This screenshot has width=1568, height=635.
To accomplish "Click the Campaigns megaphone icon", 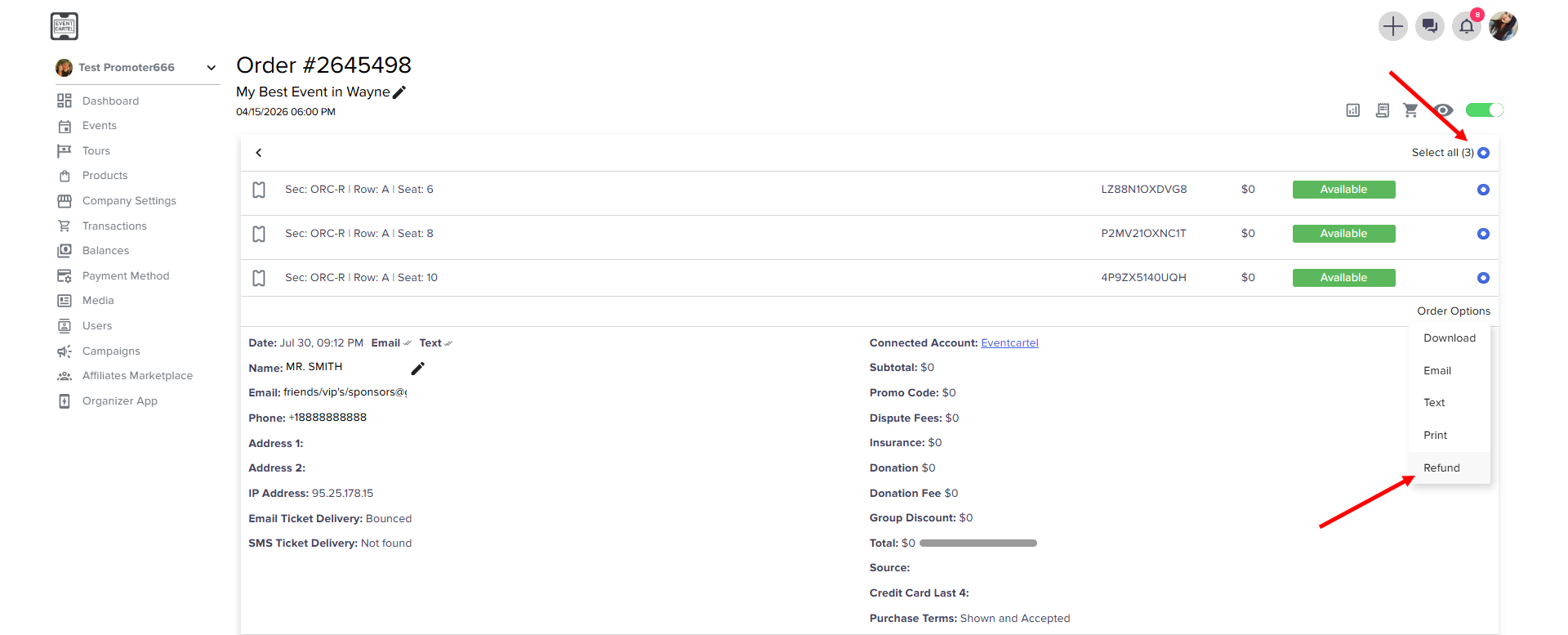I will click(x=65, y=351).
